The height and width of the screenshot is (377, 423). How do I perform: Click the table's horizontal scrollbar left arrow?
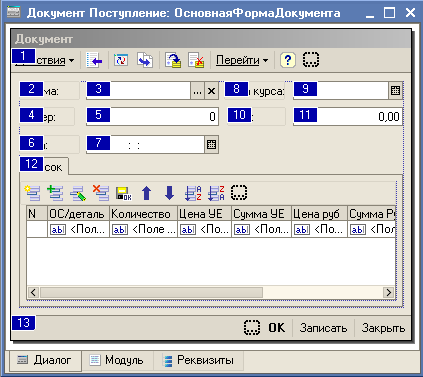coord(33,292)
